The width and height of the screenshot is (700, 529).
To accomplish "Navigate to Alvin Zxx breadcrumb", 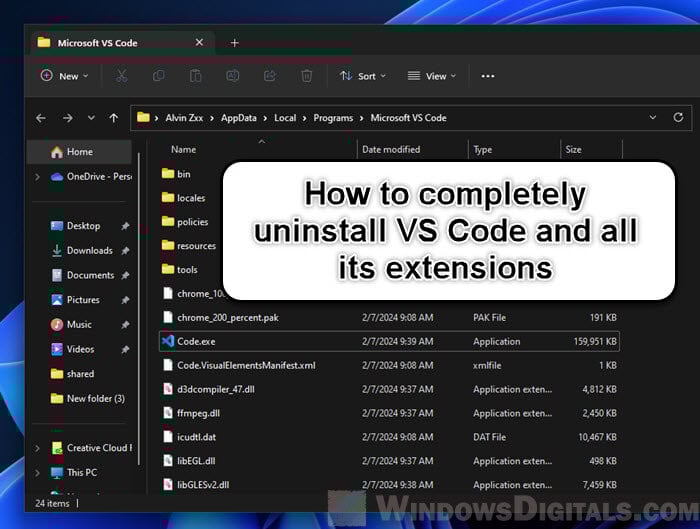I will 184,118.
